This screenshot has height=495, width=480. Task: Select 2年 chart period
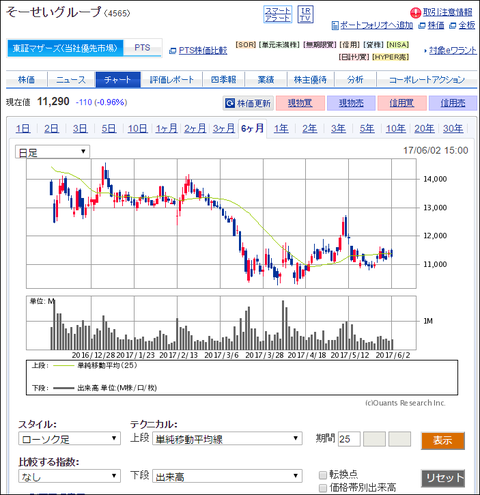pyautogui.click(x=310, y=129)
